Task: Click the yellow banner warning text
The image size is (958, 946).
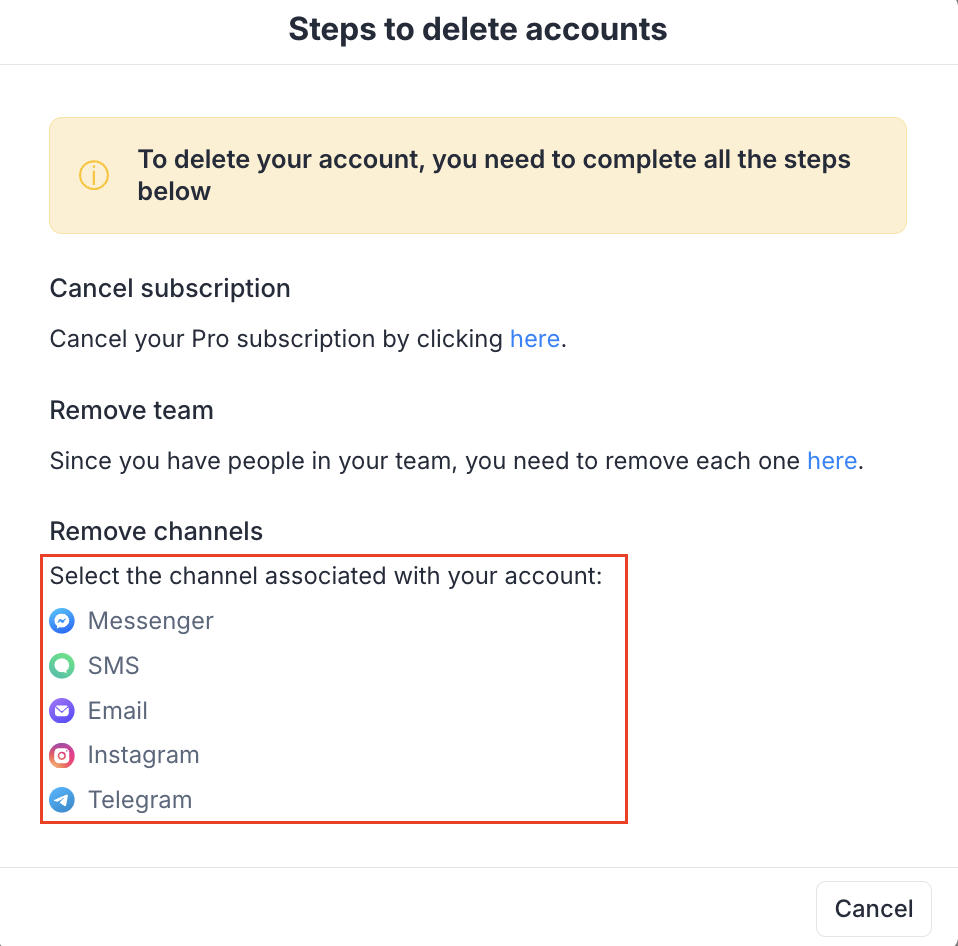Action: [494, 175]
